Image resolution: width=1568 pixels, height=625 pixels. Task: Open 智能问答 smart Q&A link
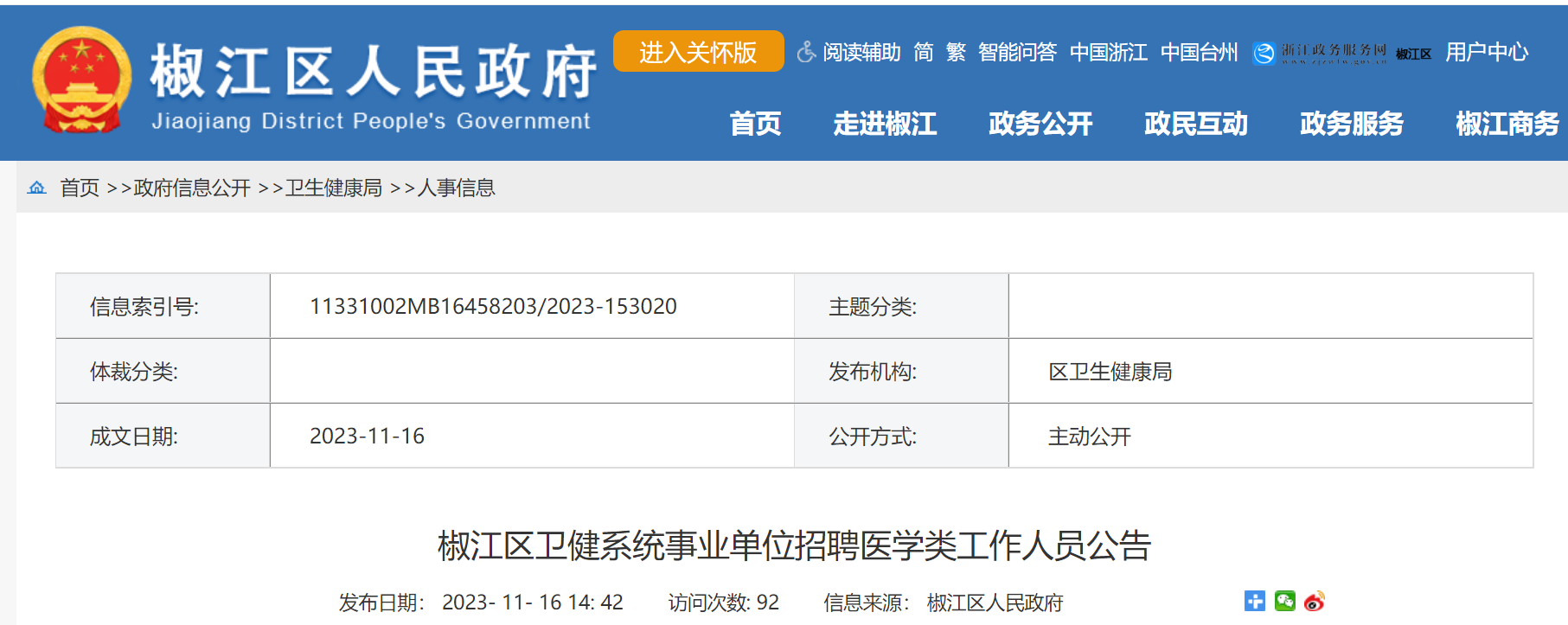click(1017, 53)
